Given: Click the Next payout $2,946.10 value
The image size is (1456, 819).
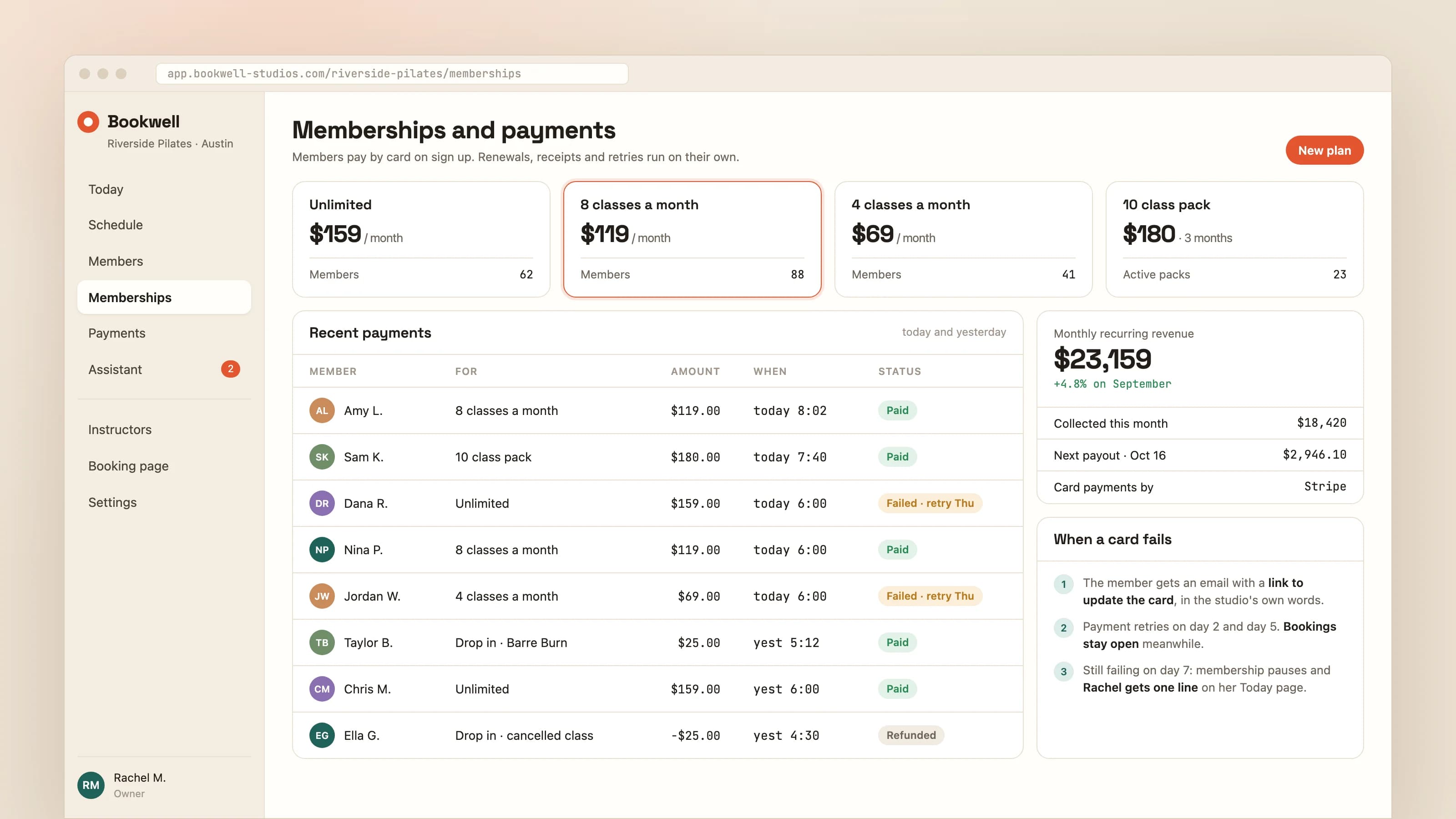Looking at the screenshot, I should [1314, 455].
